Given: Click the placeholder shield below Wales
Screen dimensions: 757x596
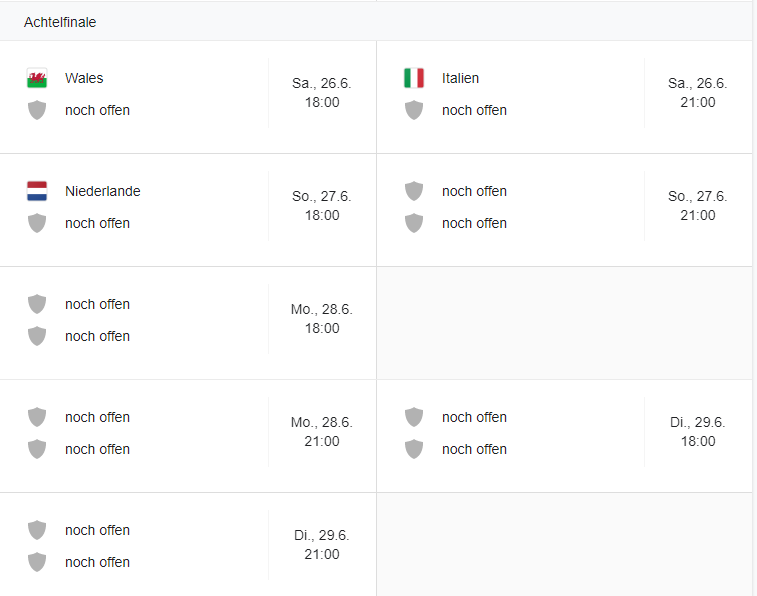Looking at the screenshot, I should coord(37,110).
